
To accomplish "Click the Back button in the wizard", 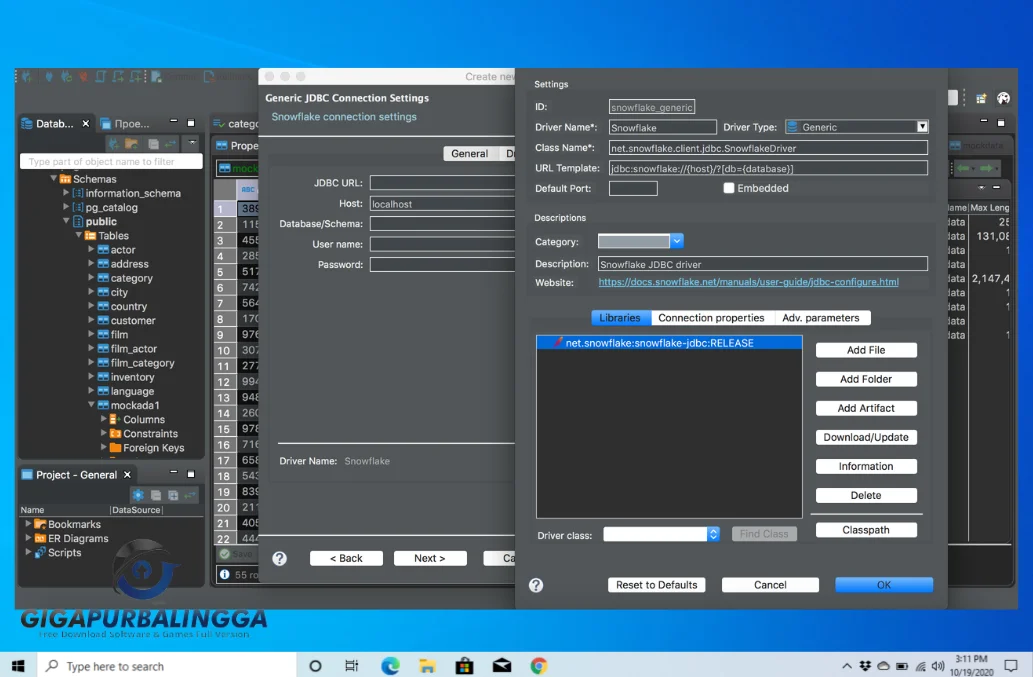I will [347, 558].
